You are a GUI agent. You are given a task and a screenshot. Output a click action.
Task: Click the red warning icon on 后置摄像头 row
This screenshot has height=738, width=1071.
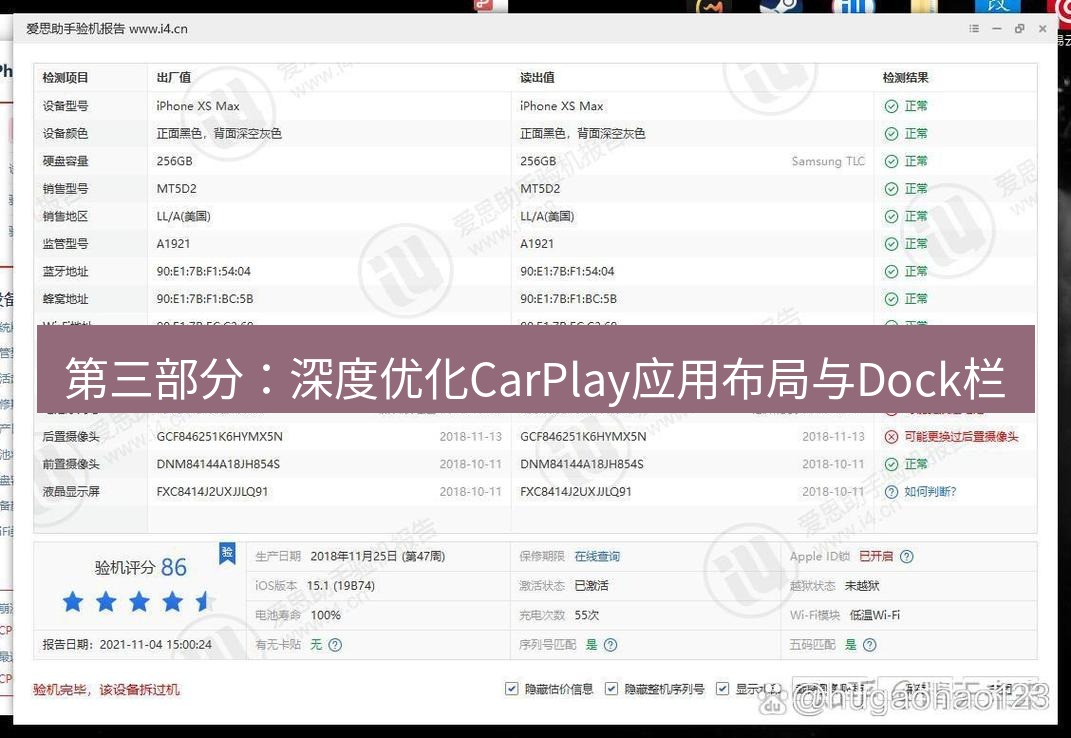tap(890, 436)
